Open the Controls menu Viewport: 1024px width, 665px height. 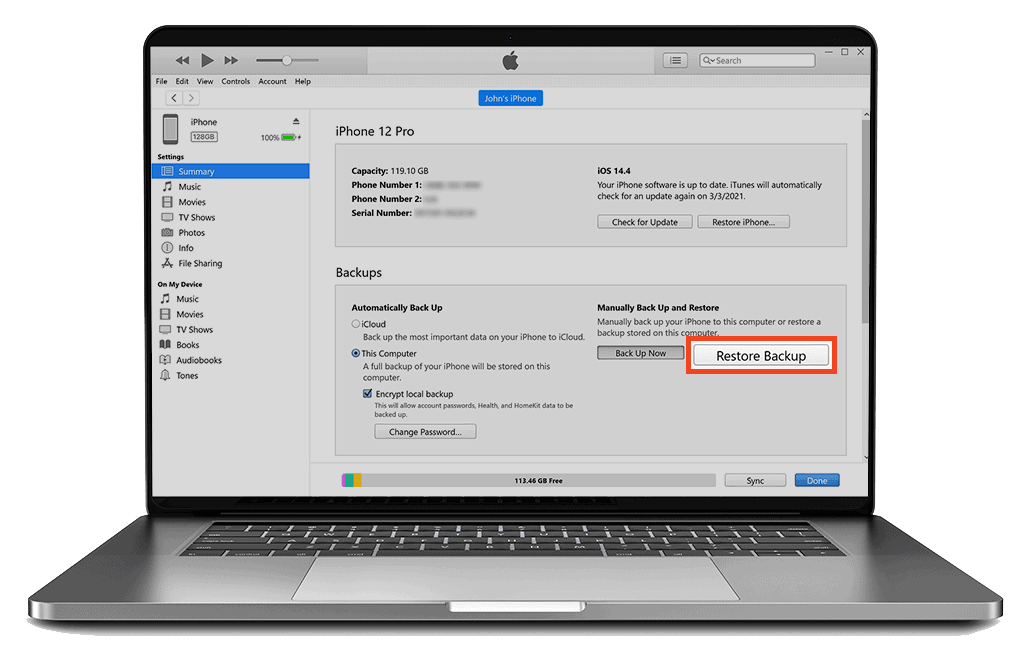236,82
